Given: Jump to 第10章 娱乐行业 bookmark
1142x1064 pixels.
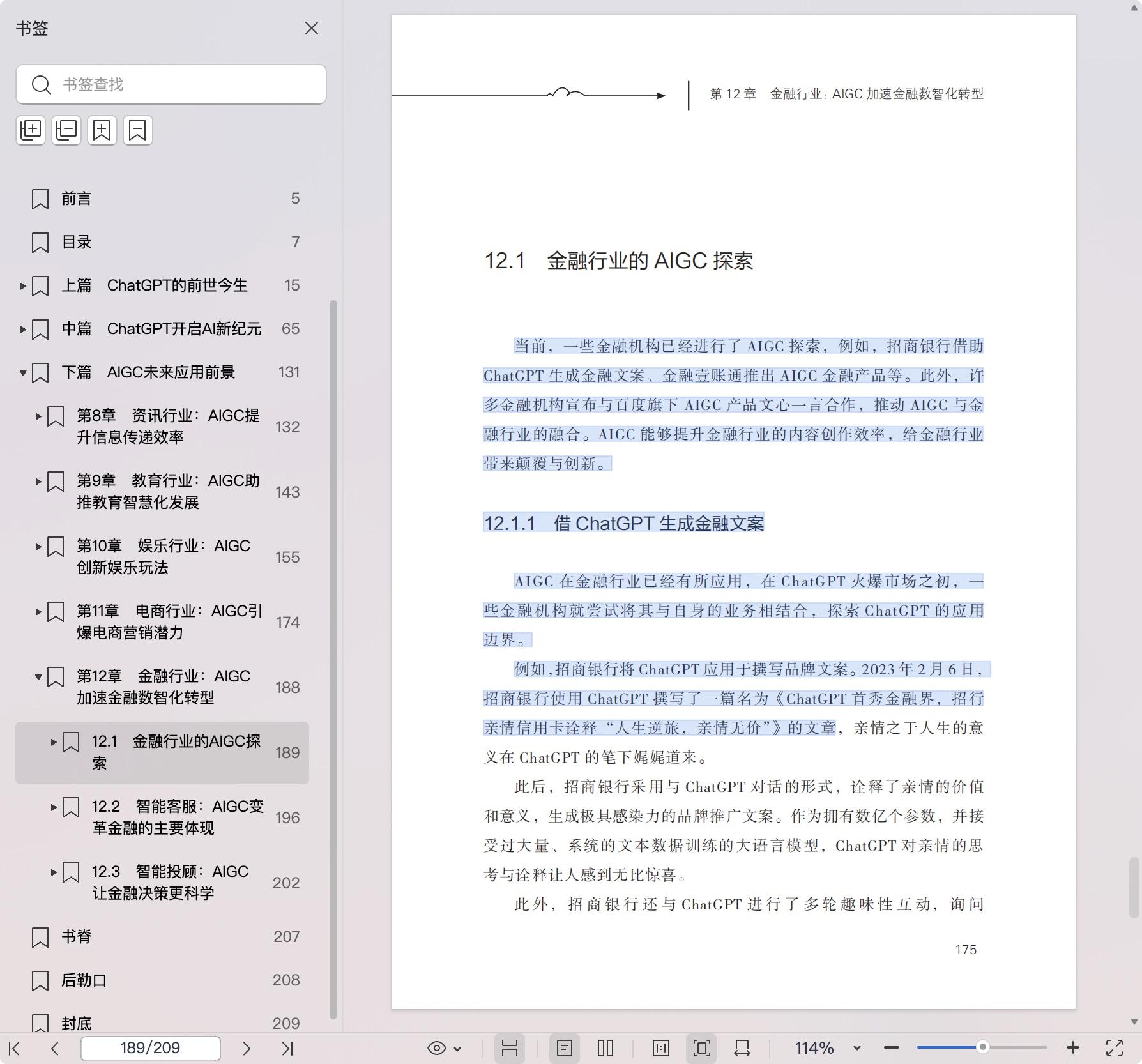Looking at the screenshot, I should [164, 557].
